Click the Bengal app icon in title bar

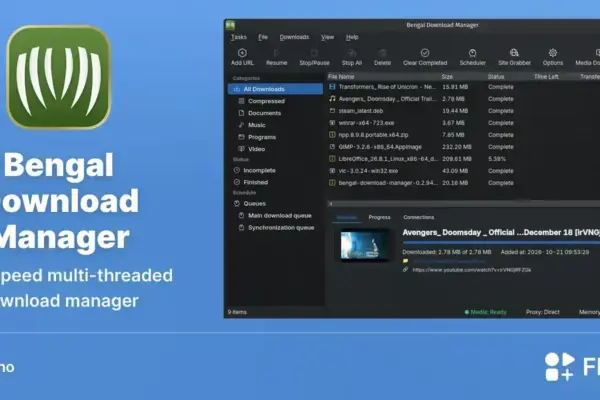(230, 25)
